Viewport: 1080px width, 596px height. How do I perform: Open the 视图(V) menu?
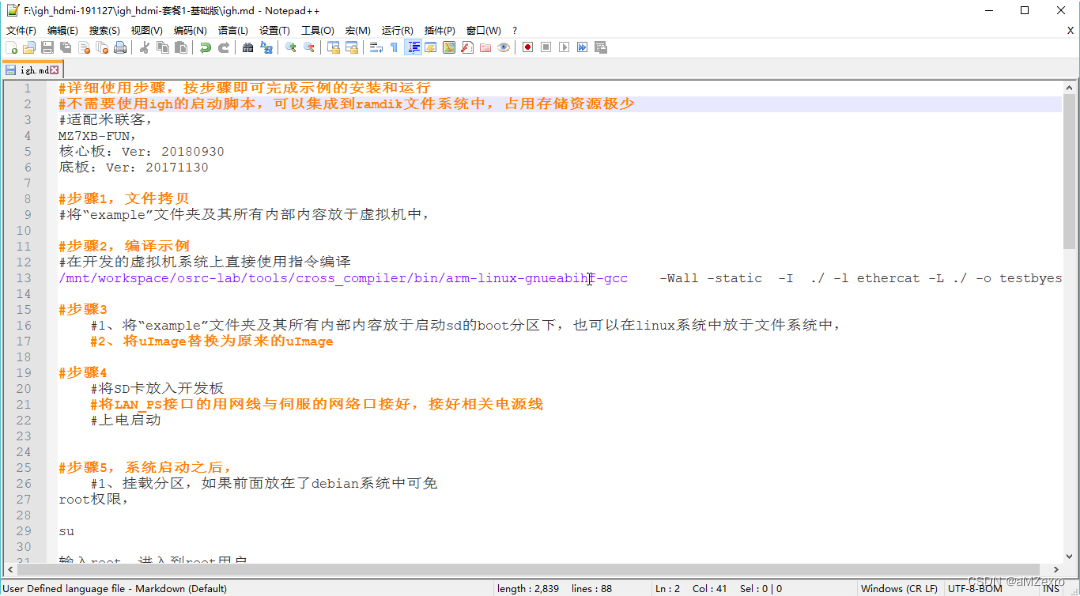pyautogui.click(x=147, y=30)
